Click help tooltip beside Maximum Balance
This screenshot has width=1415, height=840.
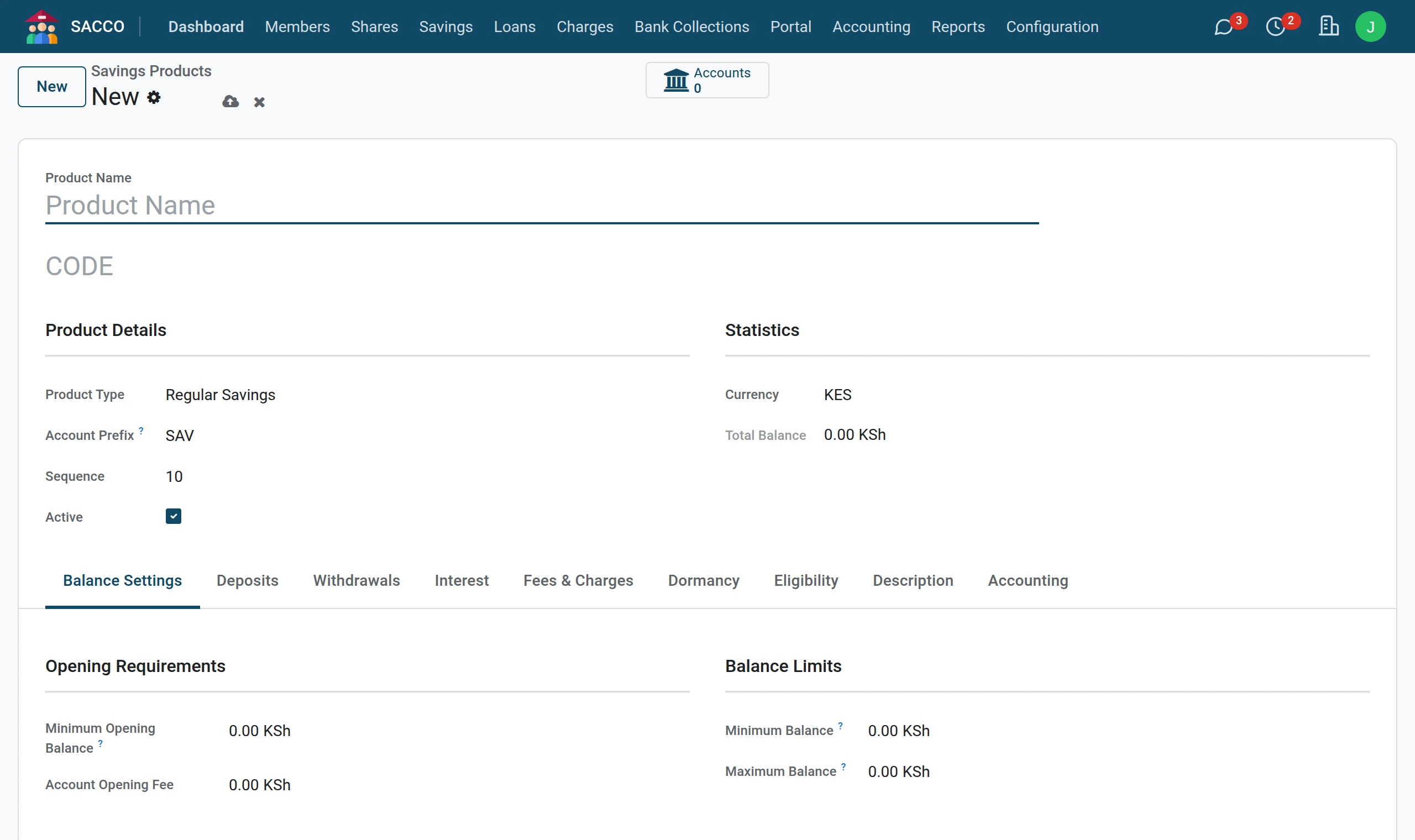[843, 767]
